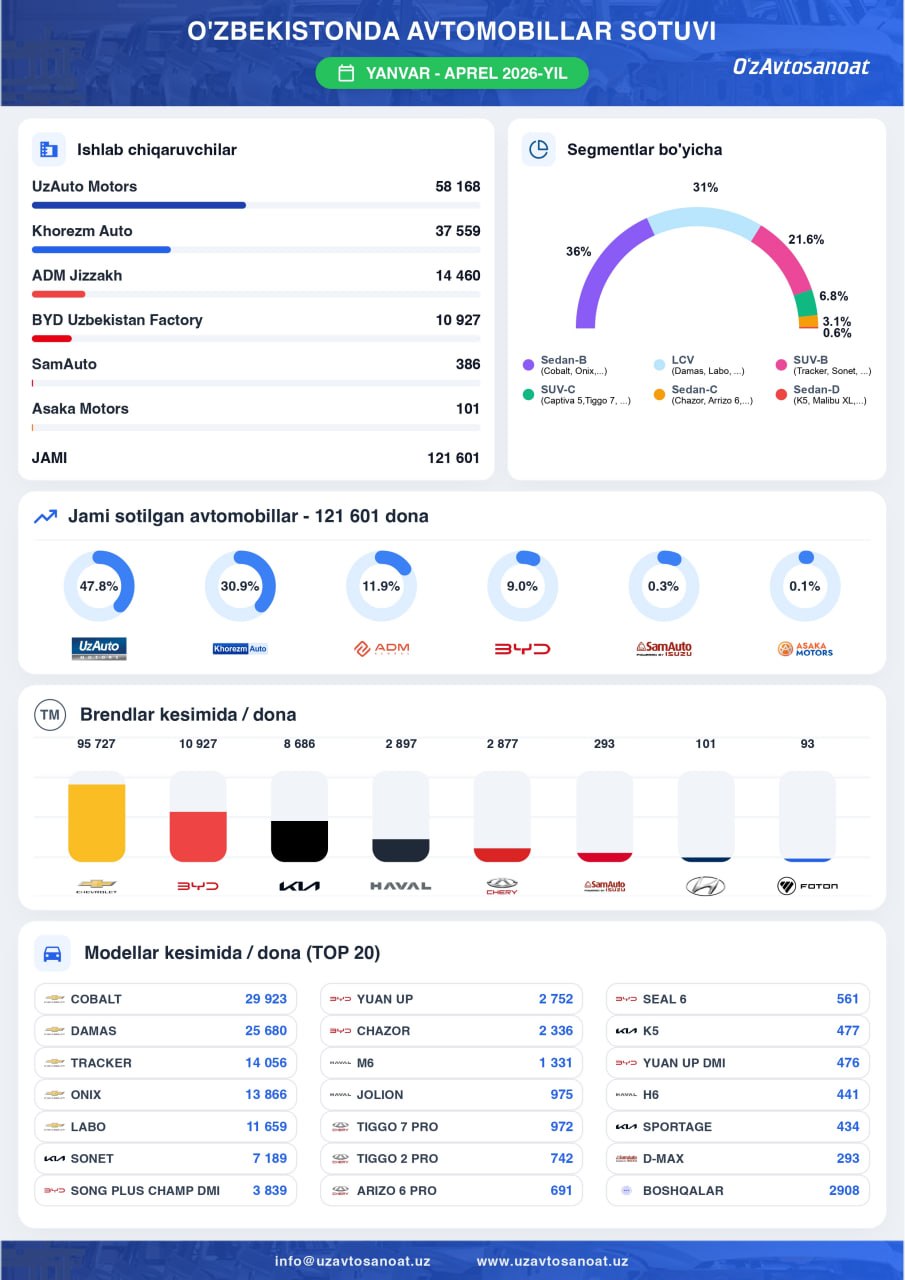905x1280 pixels.
Task: Click the Chevrolet logo under the yellow bar
Action: click(97, 886)
